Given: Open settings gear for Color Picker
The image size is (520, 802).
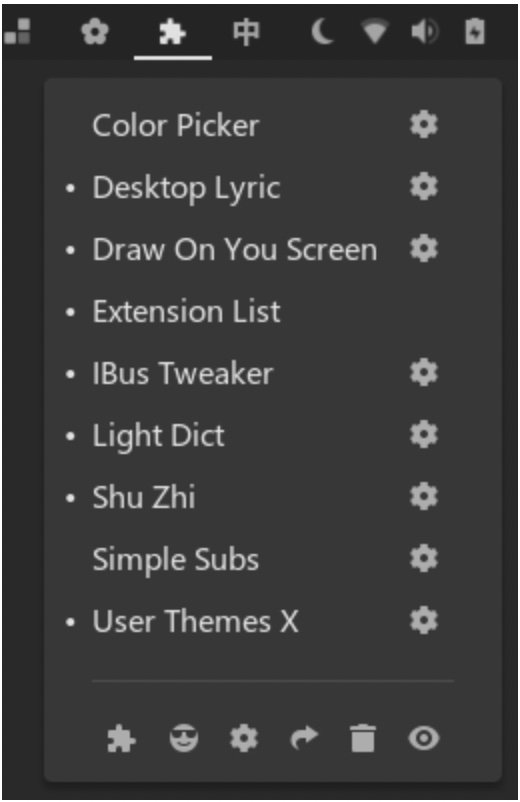Looking at the screenshot, I should 424,124.
